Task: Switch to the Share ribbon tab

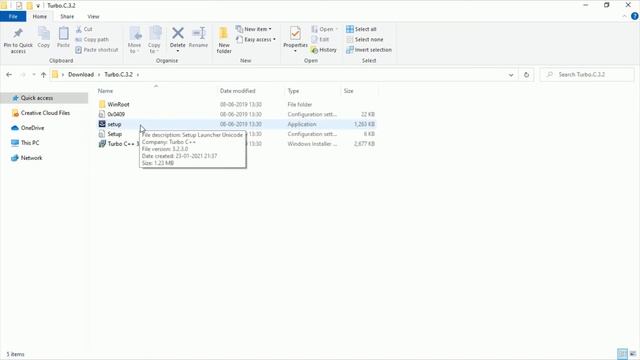Action: [67, 16]
